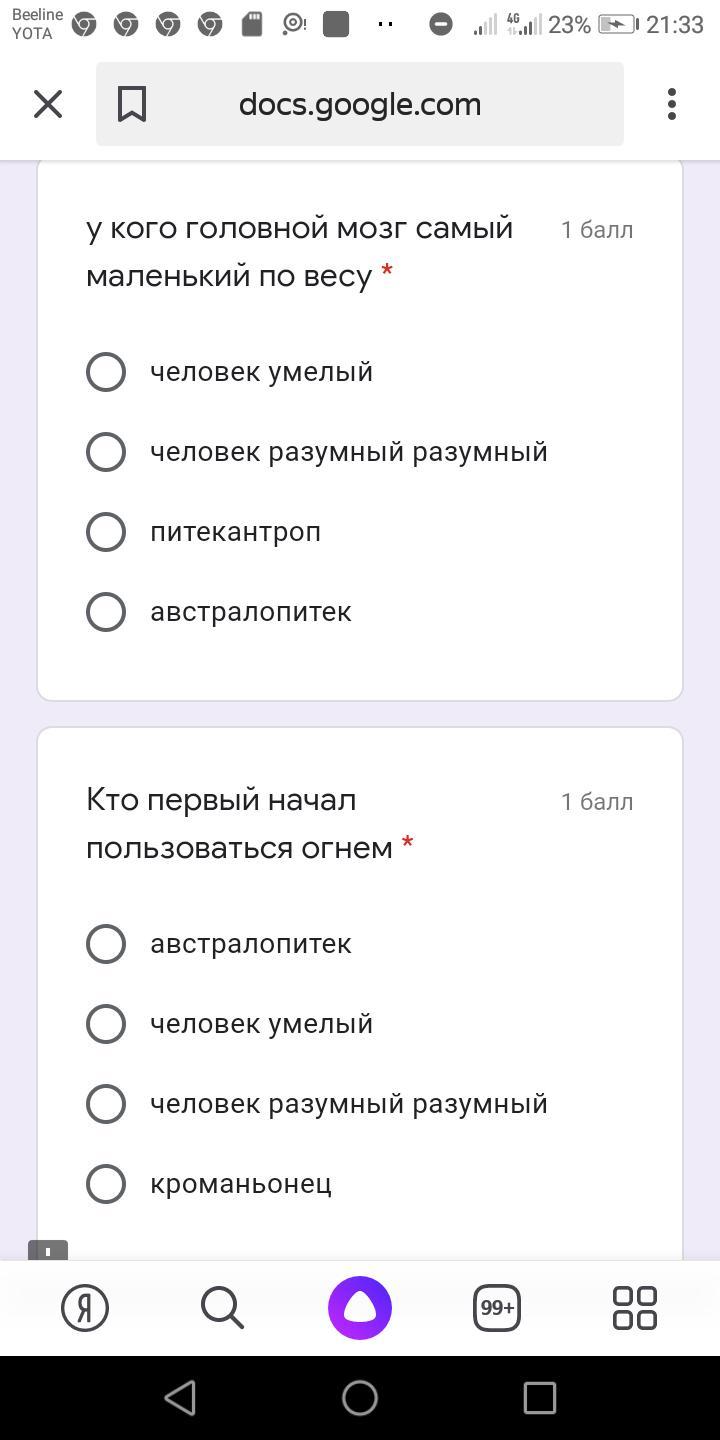Select 'человек умелый' for brain weight question
Image resolution: width=720 pixels, height=1440 pixels.
[106, 372]
